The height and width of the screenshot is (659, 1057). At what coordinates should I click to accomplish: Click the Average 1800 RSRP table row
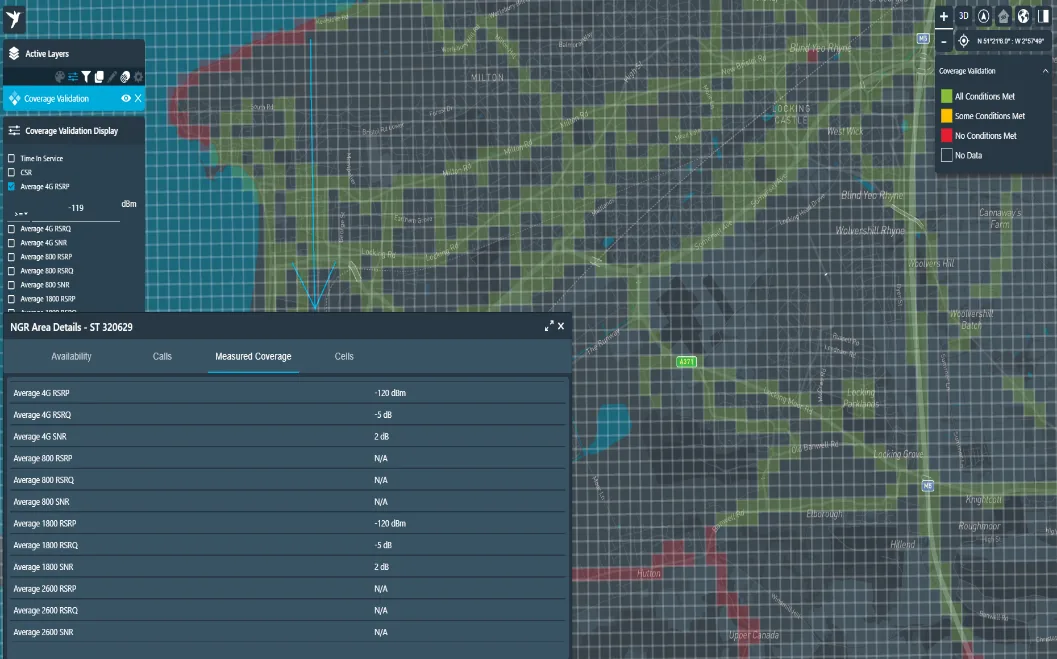tap(288, 524)
